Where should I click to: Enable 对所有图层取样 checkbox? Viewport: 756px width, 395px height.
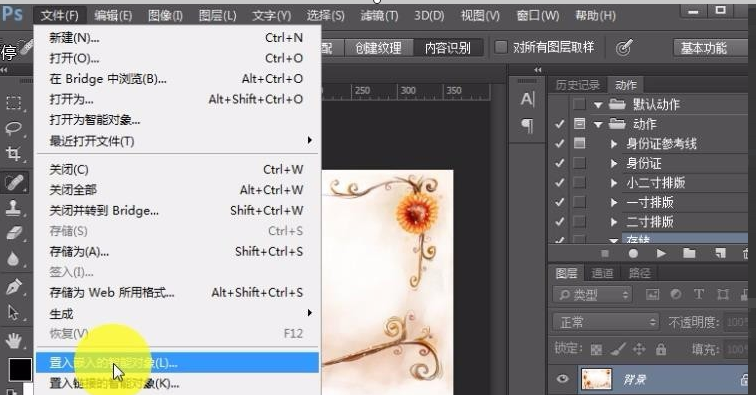501,47
